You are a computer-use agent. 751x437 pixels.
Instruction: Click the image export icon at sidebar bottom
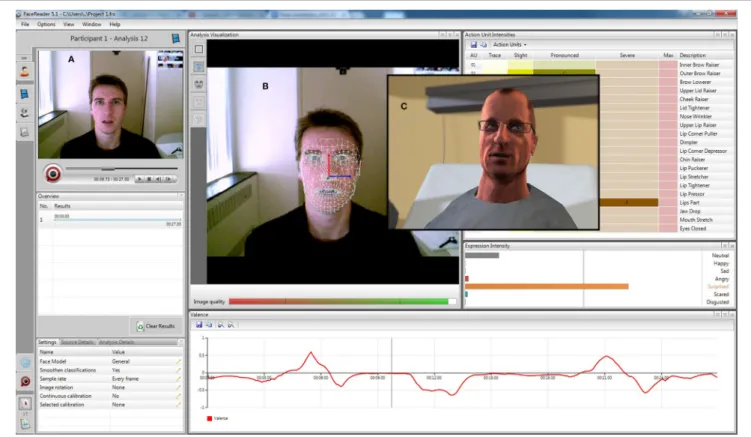25,424
